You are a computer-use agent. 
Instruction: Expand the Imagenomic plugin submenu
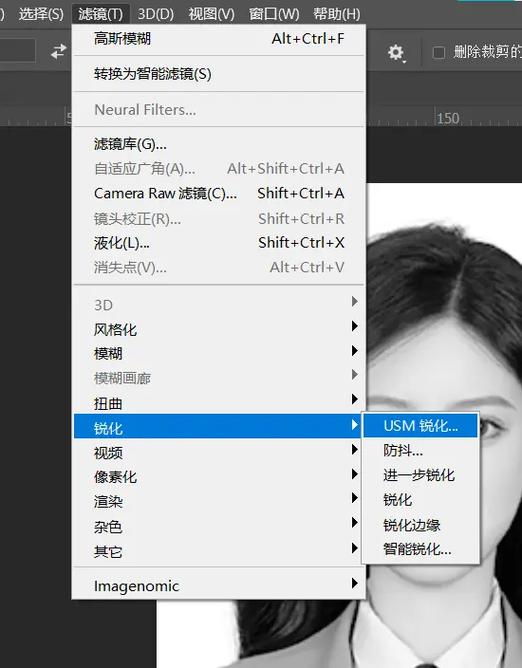coord(219,586)
